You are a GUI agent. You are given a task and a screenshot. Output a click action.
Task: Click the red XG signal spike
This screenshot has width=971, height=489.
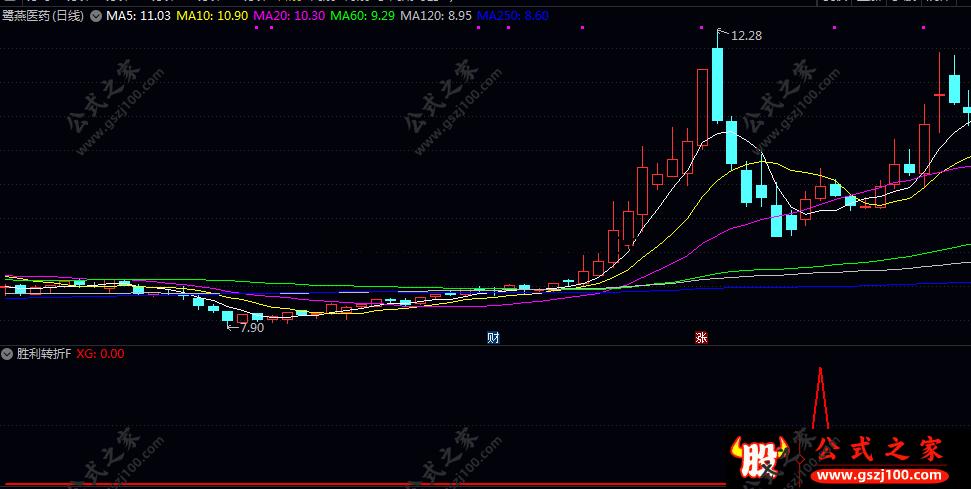tap(821, 398)
